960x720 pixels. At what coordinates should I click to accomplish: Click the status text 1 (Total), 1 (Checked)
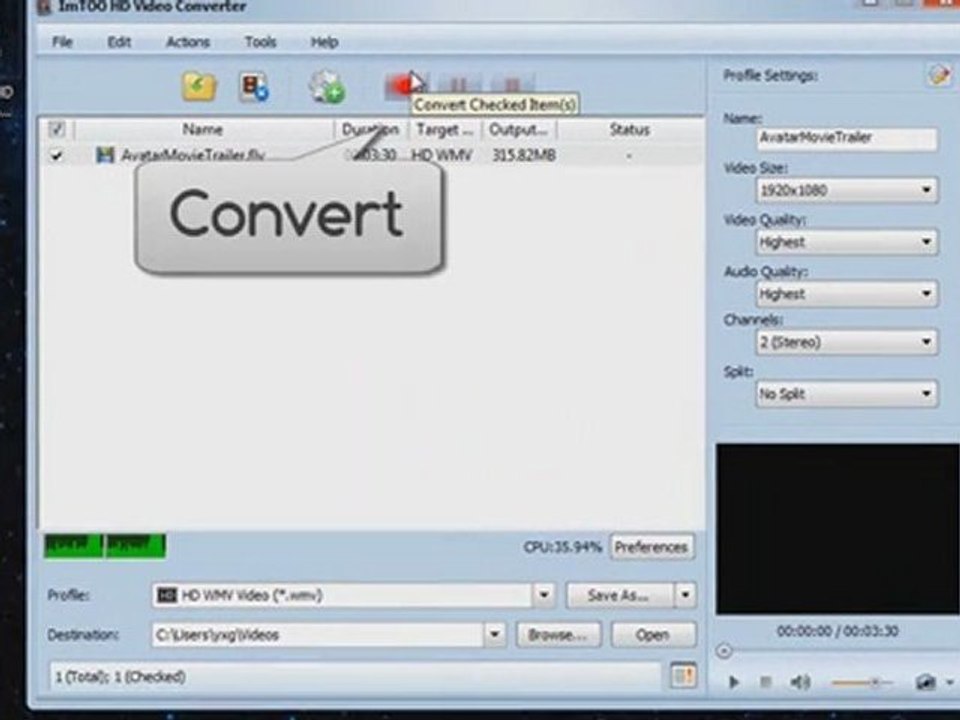tap(121, 677)
